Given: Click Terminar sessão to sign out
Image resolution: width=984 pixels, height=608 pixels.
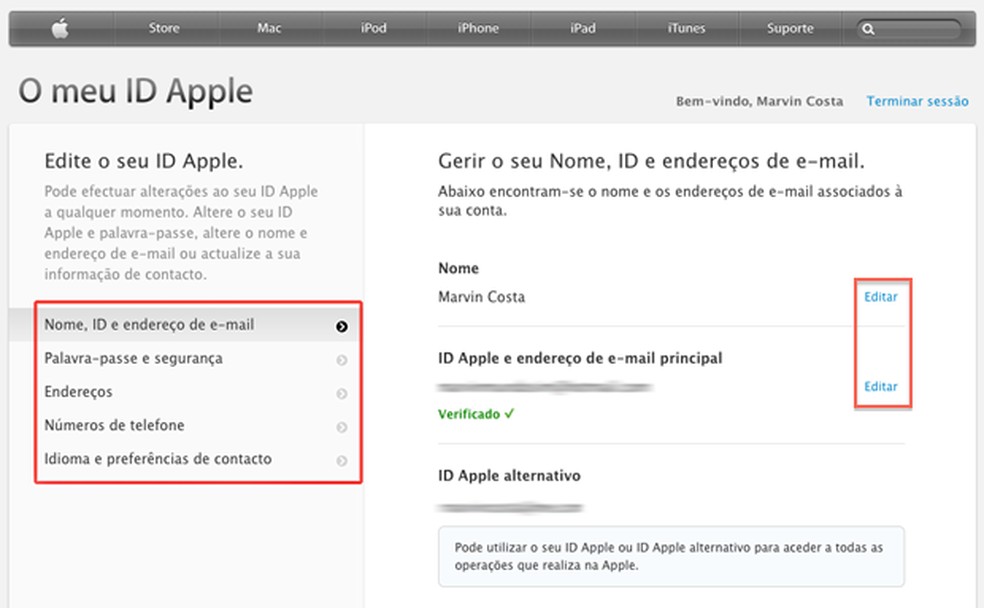Looking at the screenshot, I should tap(917, 101).
